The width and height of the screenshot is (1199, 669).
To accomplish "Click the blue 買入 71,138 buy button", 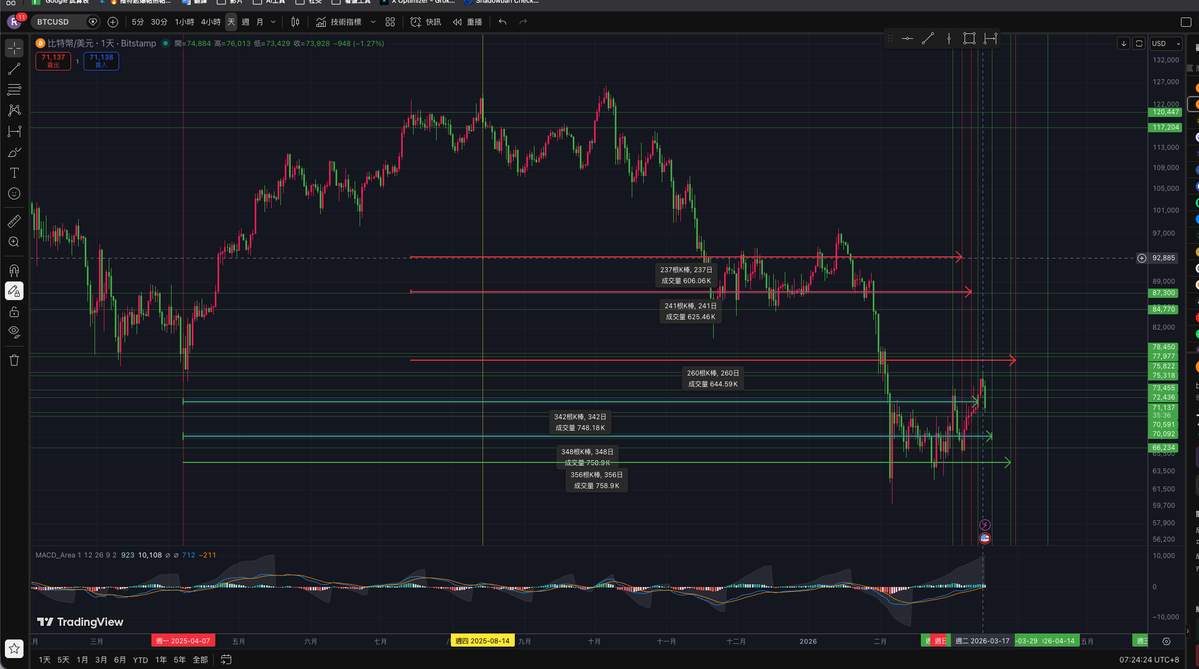I will point(101,60).
